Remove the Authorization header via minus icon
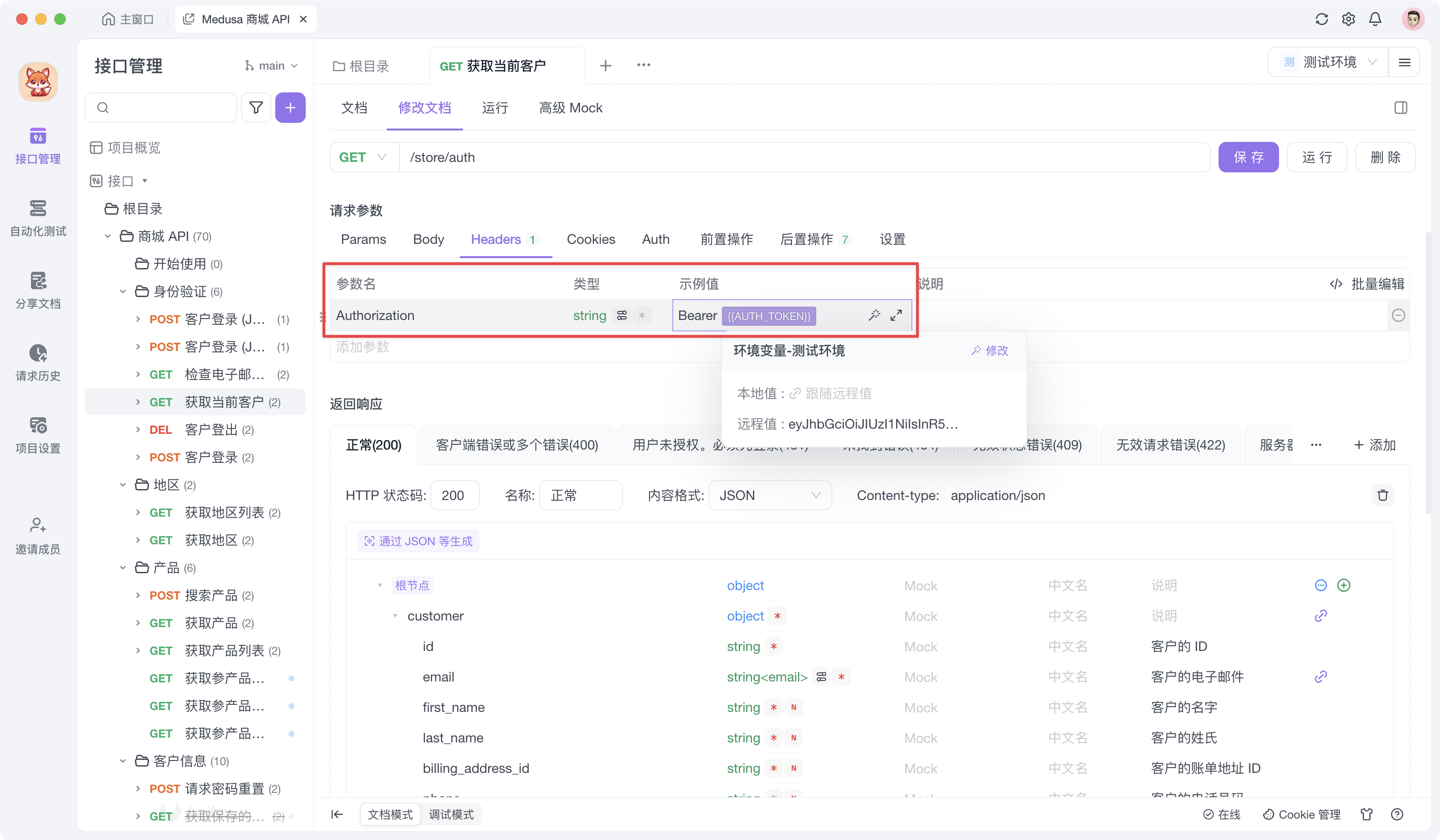The image size is (1440, 840). coord(1398,315)
